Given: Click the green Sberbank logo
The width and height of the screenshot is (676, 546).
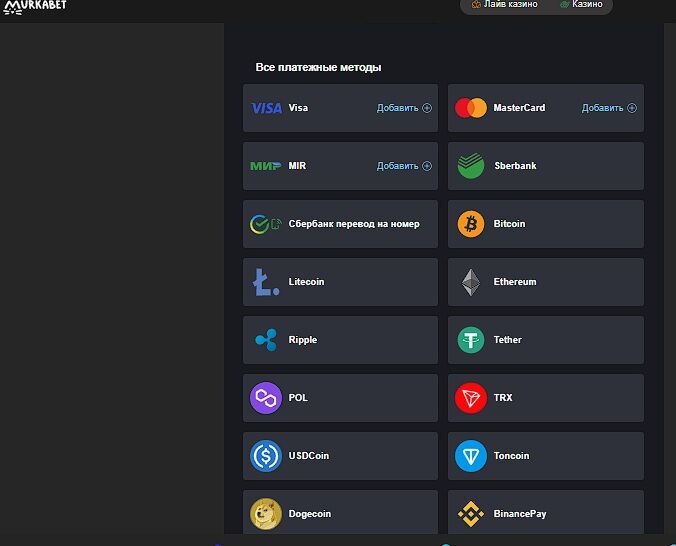Looking at the screenshot, I should [x=470, y=166].
